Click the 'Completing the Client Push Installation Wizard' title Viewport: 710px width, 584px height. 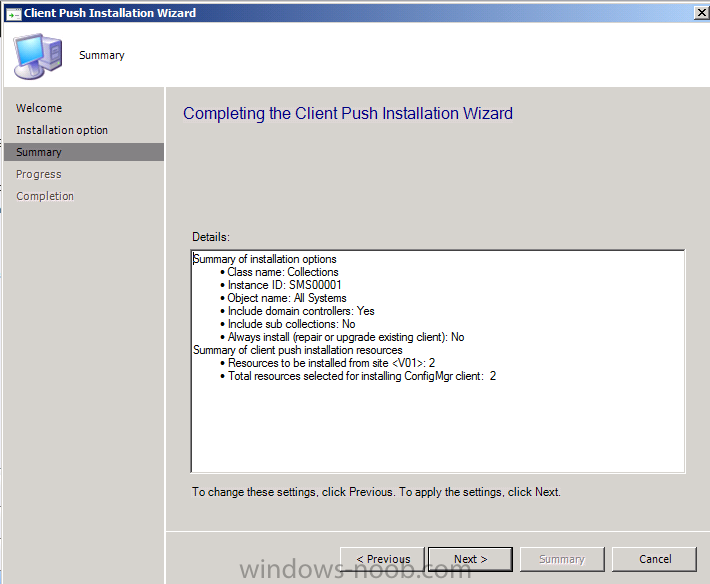[x=348, y=113]
